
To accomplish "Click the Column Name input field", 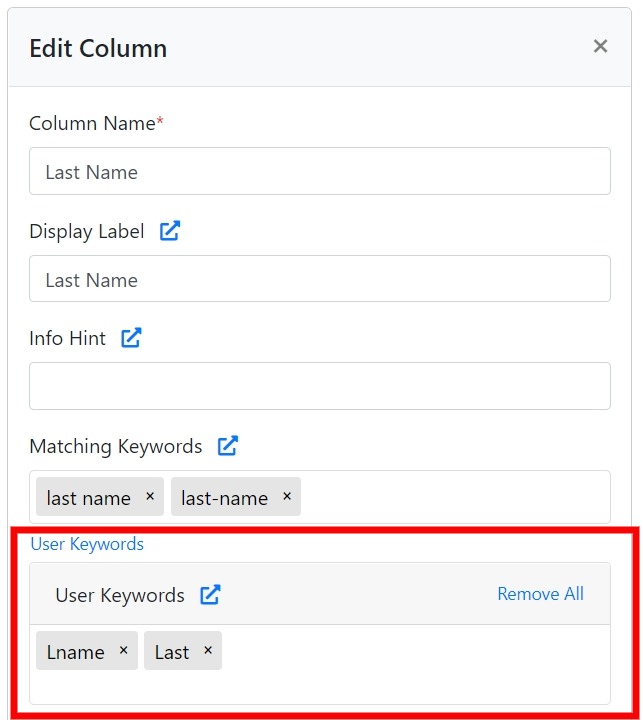I will (x=320, y=171).
